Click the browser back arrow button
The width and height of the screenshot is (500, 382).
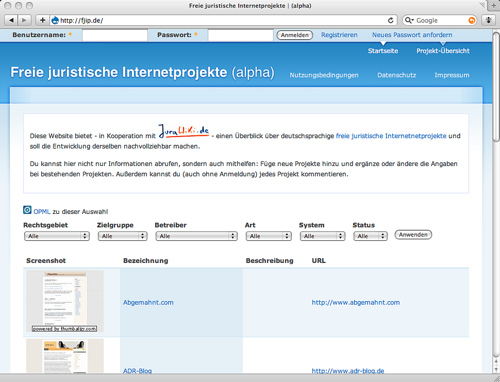(11, 20)
